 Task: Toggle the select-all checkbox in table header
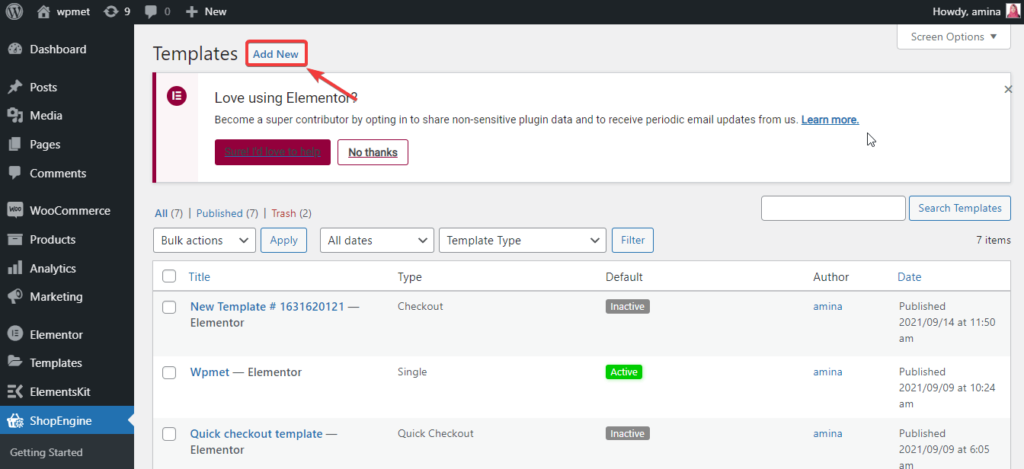tap(169, 277)
